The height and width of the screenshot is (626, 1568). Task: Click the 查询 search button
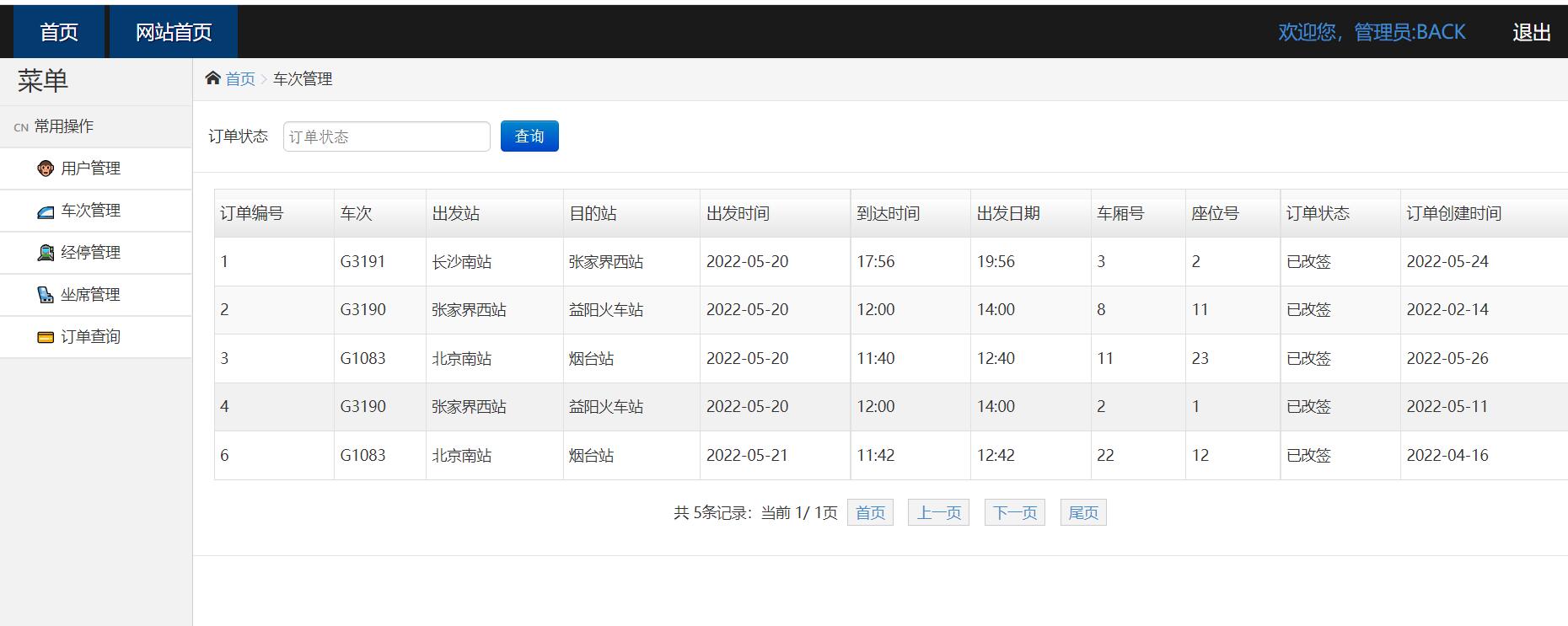point(529,136)
